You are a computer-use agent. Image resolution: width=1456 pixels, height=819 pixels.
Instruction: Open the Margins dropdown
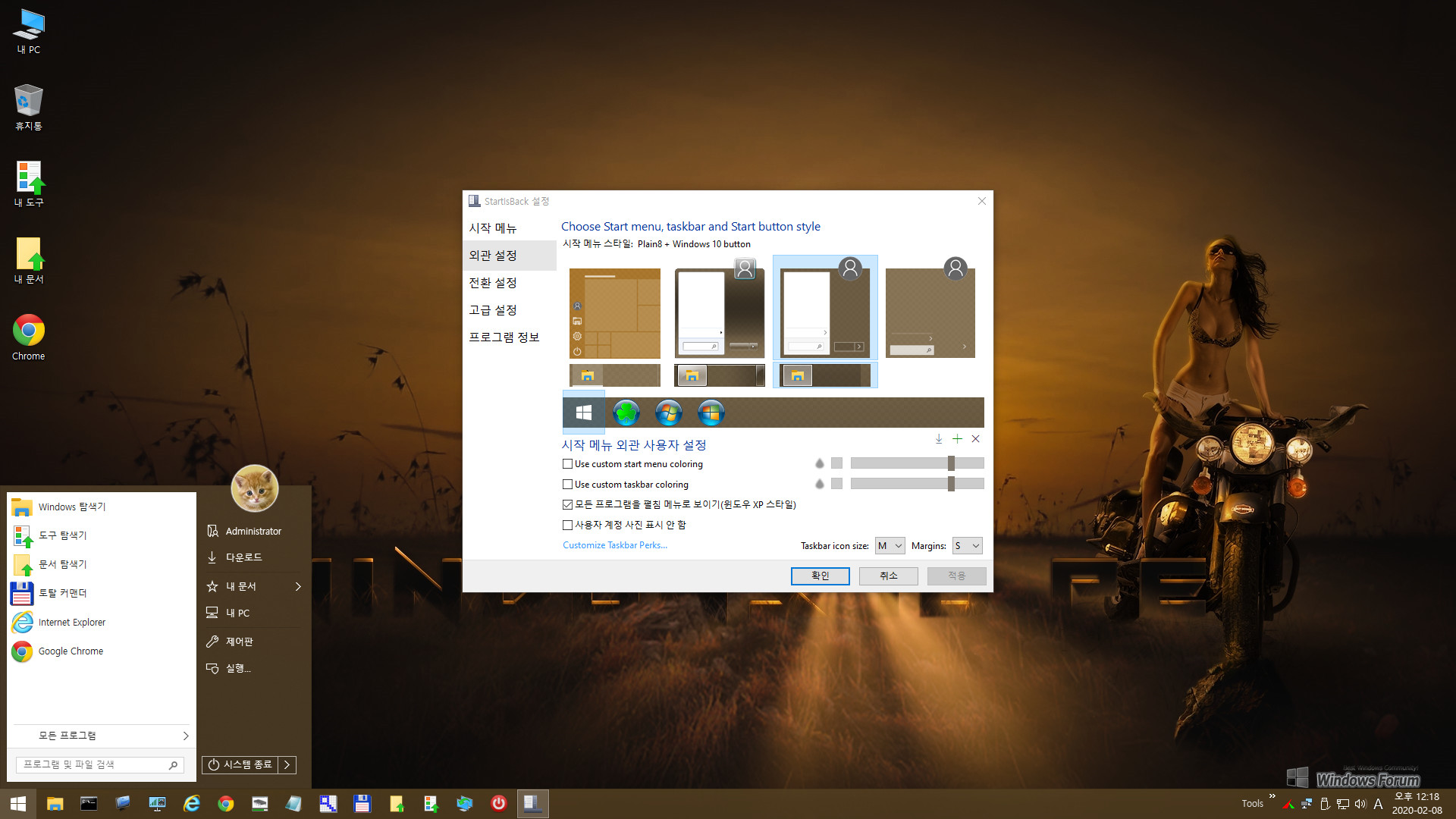point(967,546)
